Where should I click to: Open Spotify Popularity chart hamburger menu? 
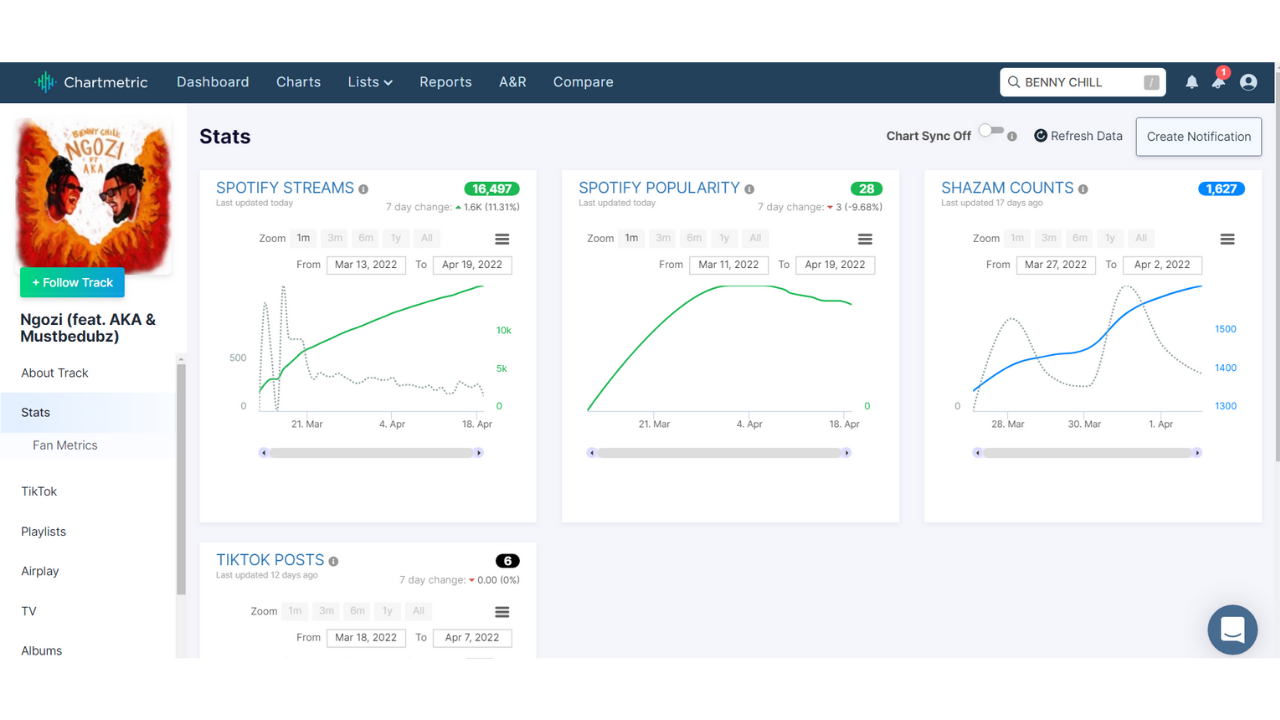[x=865, y=239]
